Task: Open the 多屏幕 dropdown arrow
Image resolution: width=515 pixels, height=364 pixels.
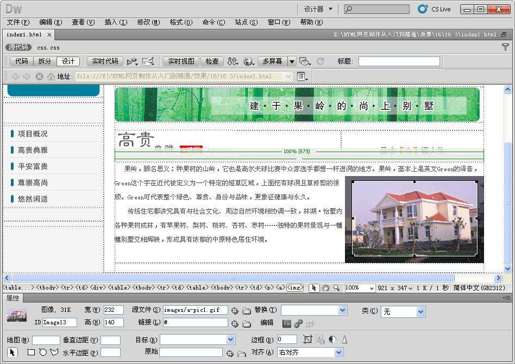Action: (292, 61)
